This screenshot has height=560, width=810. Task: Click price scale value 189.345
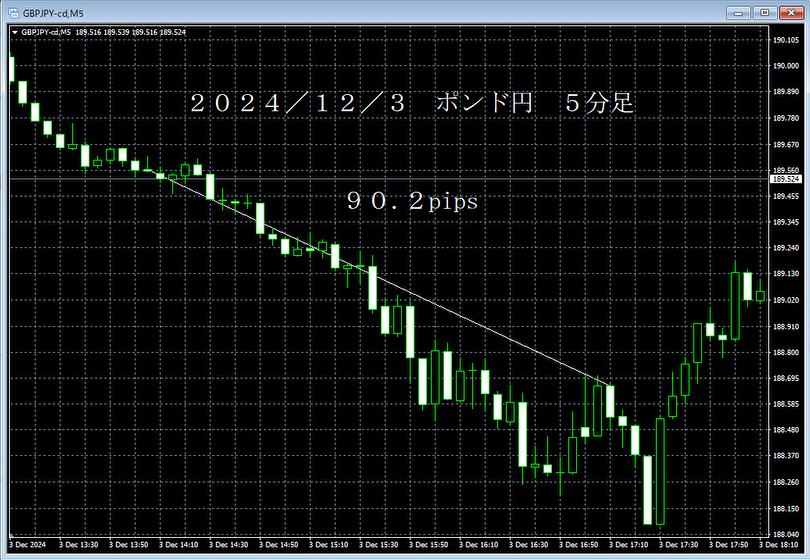click(x=786, y=222)
